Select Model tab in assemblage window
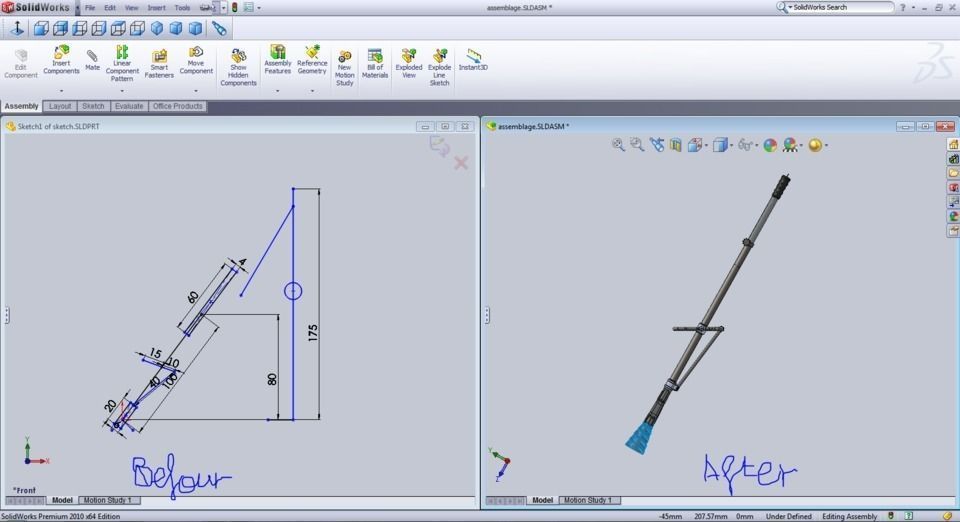The width and height of the screenshot is (960, 522). (x=542, y=500)
